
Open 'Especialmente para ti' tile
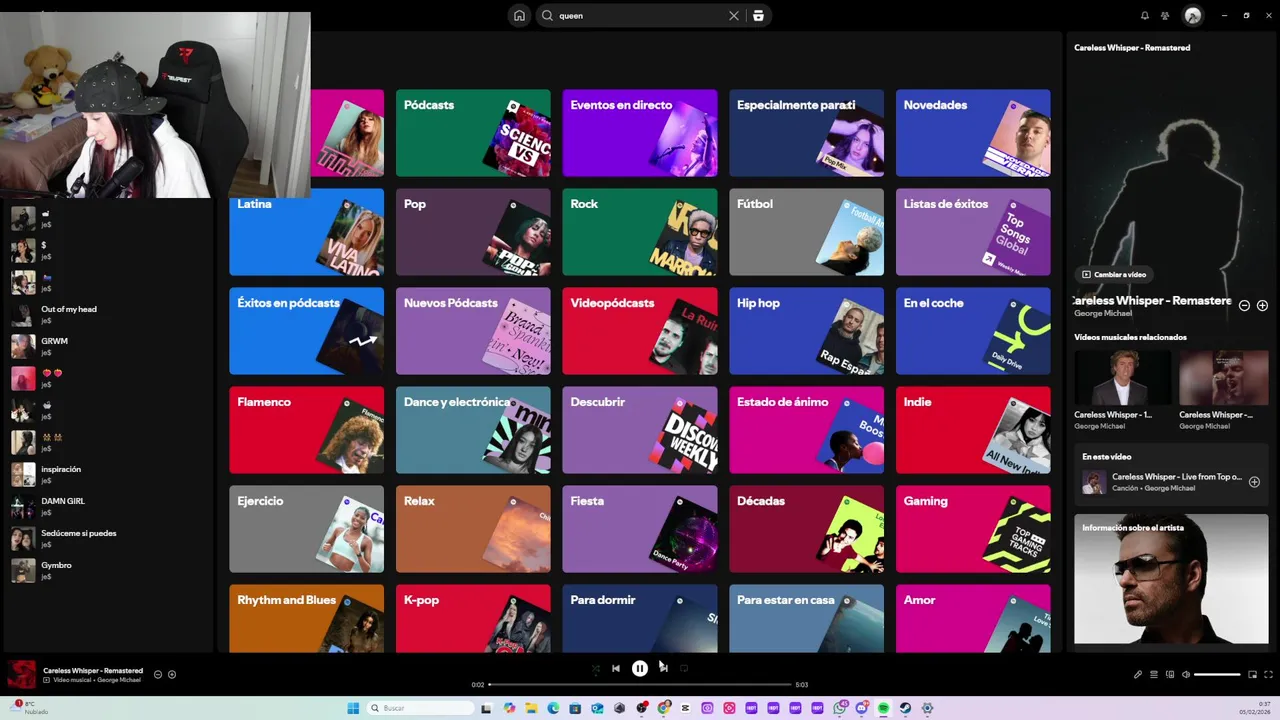(x=806, y=133)
